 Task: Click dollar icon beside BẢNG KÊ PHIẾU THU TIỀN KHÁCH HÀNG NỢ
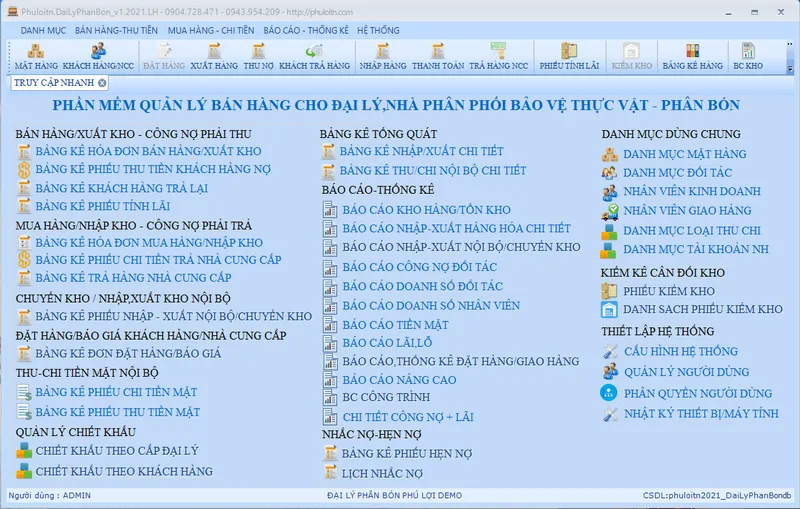click(x=24, y=169)
